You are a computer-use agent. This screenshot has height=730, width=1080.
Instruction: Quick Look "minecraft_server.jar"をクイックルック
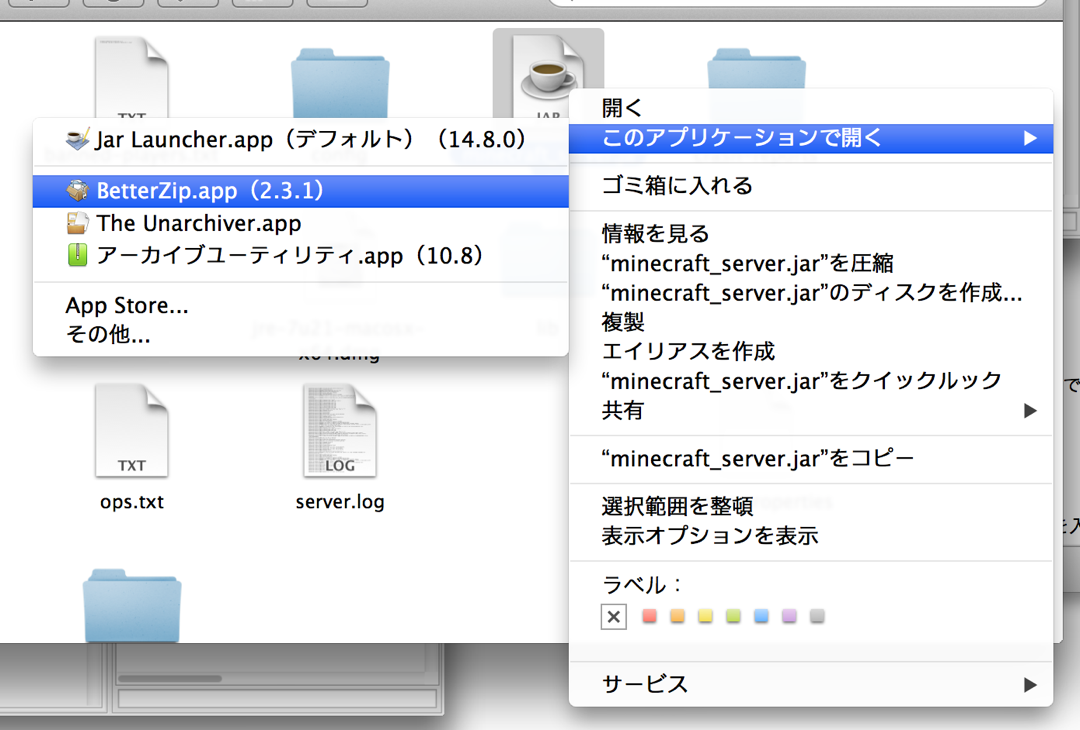[811, 381]
